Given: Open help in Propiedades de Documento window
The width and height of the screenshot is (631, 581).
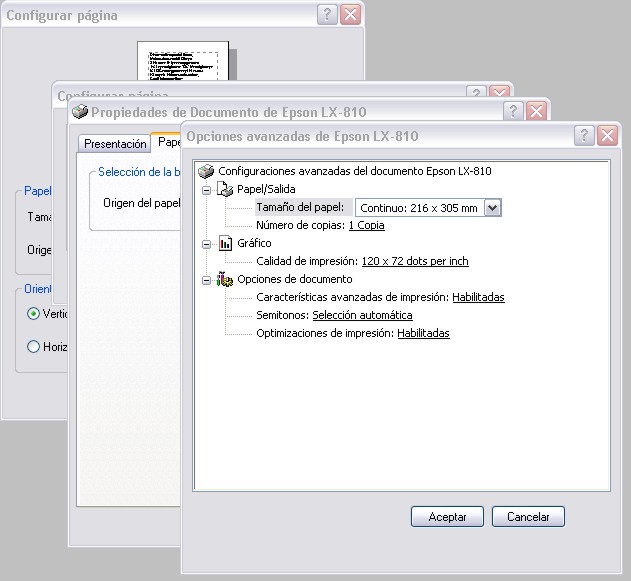Looking at the screenshot, I should (513, 111).
